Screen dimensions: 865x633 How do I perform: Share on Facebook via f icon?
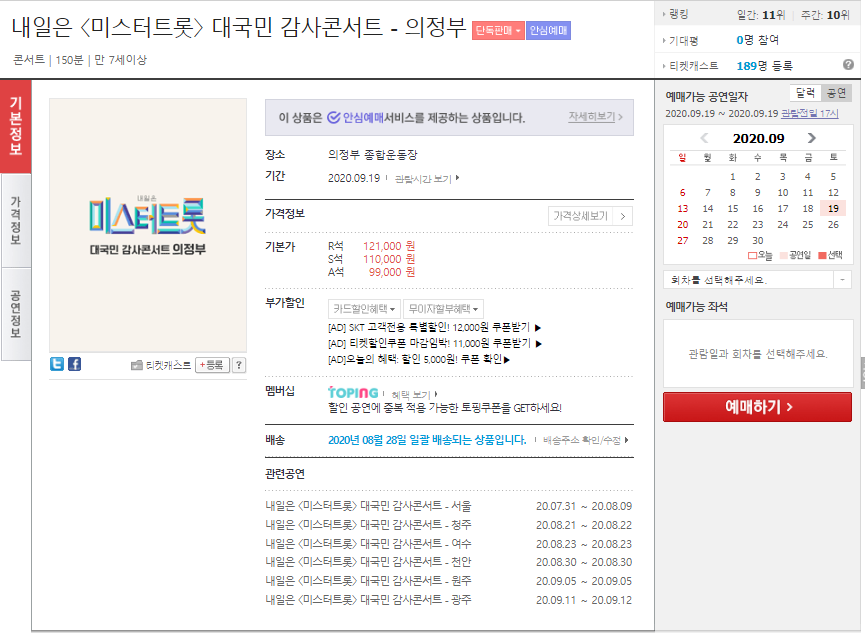(74, 364)
